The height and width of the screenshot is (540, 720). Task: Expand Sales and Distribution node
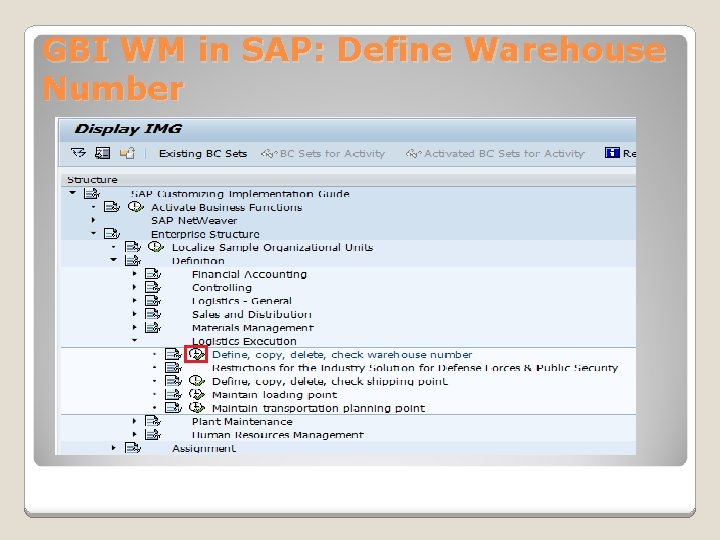coord(134,314)
